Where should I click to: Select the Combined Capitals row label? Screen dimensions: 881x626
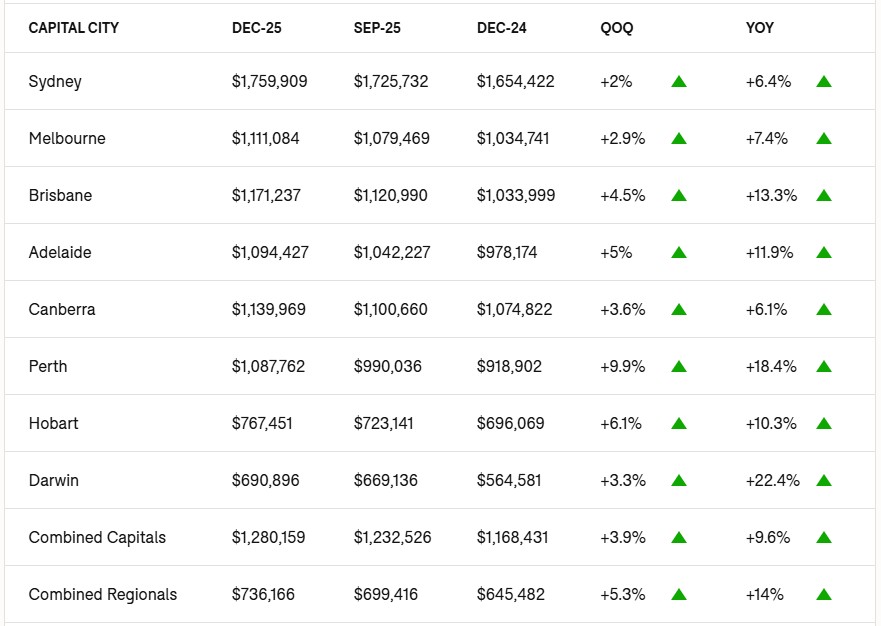97,538
